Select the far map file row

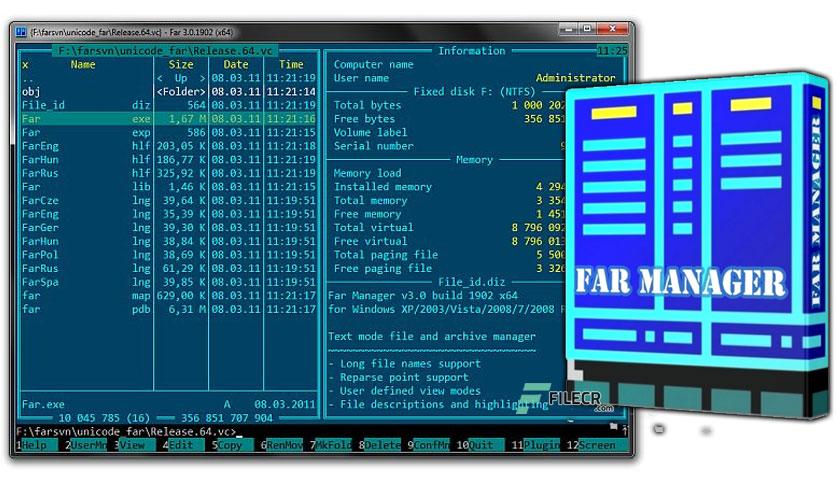tap(168, 295)
